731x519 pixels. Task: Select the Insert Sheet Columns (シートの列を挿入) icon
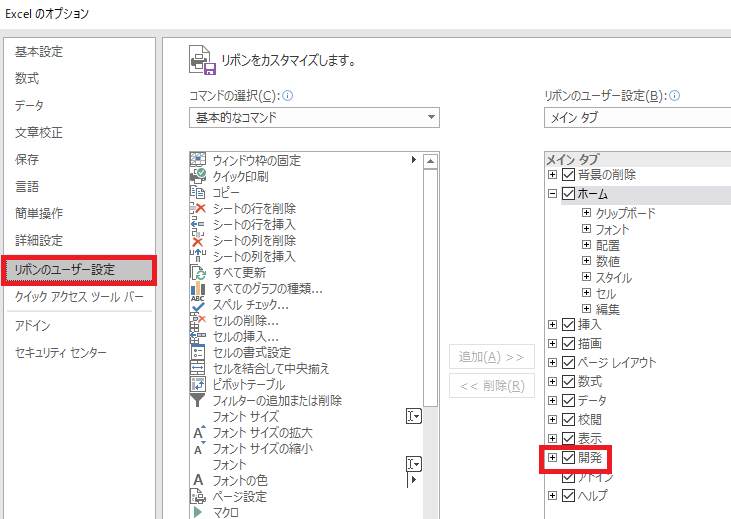(198, 256)
